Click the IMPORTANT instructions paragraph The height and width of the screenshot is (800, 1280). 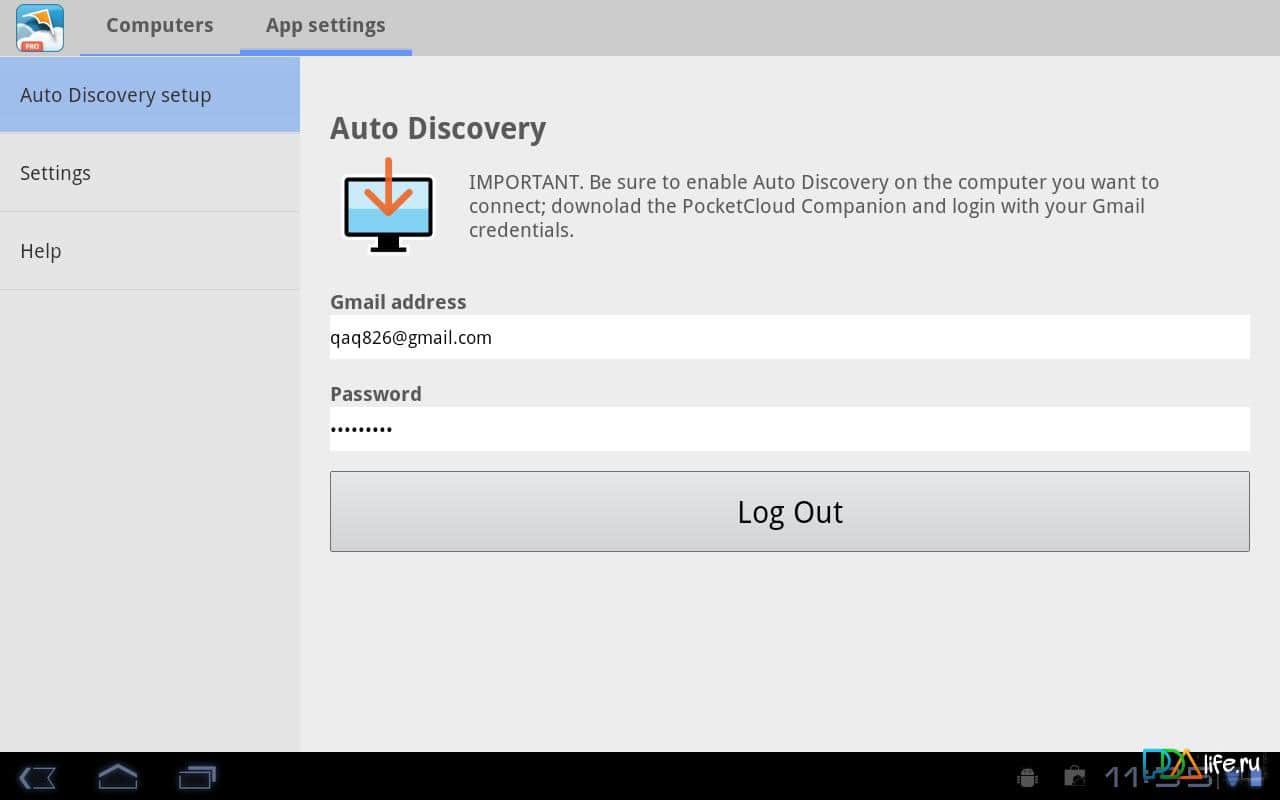click(814, 206)
